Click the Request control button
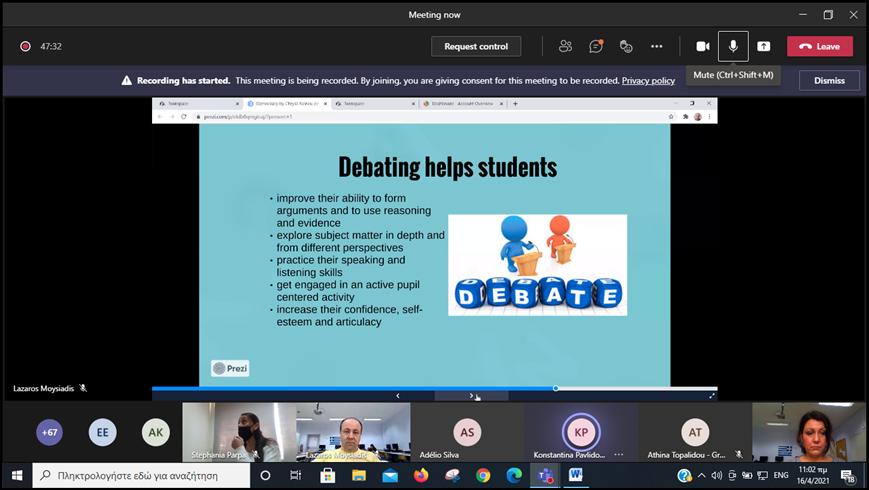 point(476,47)
